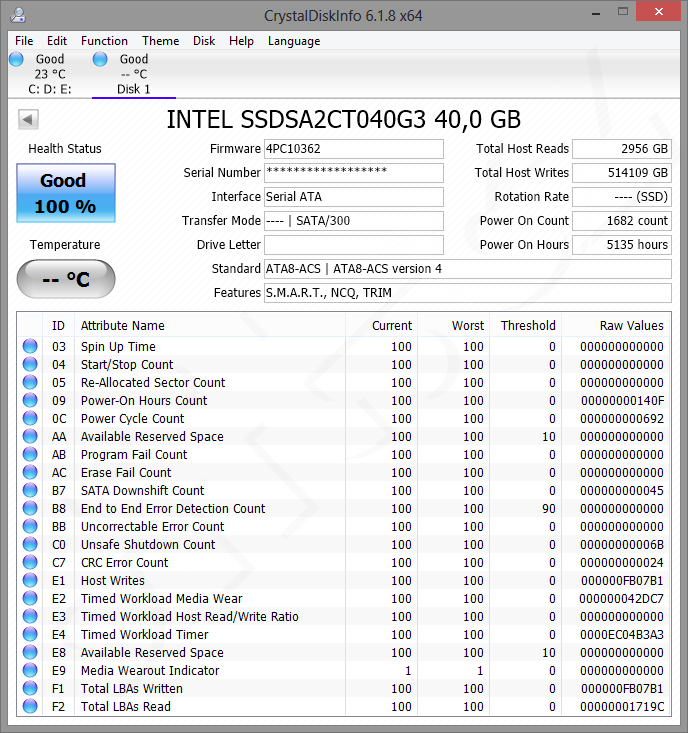Click the Attribute Name column header

(x=210, y=325)
